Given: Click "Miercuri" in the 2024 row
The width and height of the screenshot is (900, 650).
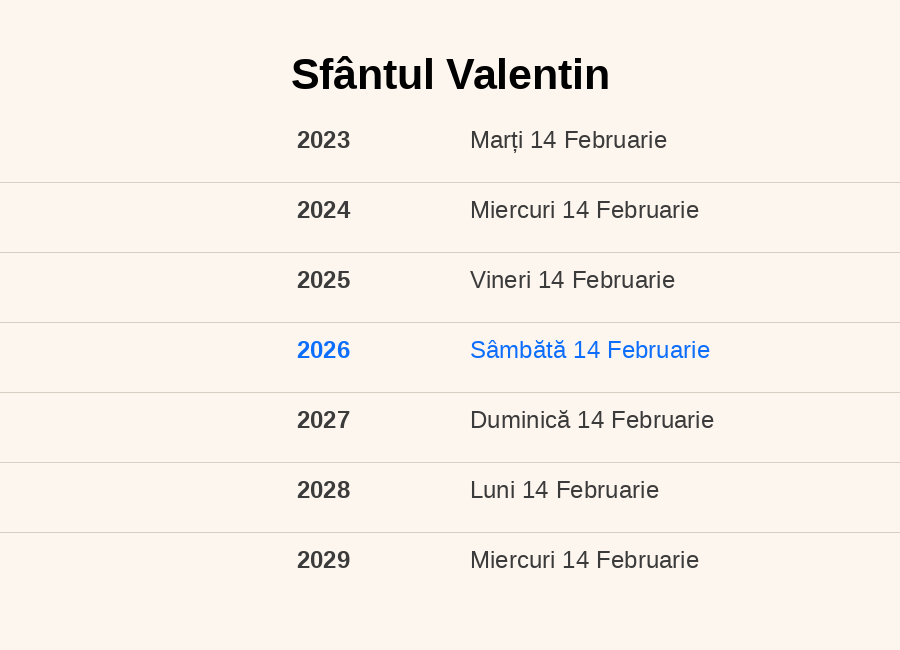Looking at the screenshot, I should (x=512, y=210).
